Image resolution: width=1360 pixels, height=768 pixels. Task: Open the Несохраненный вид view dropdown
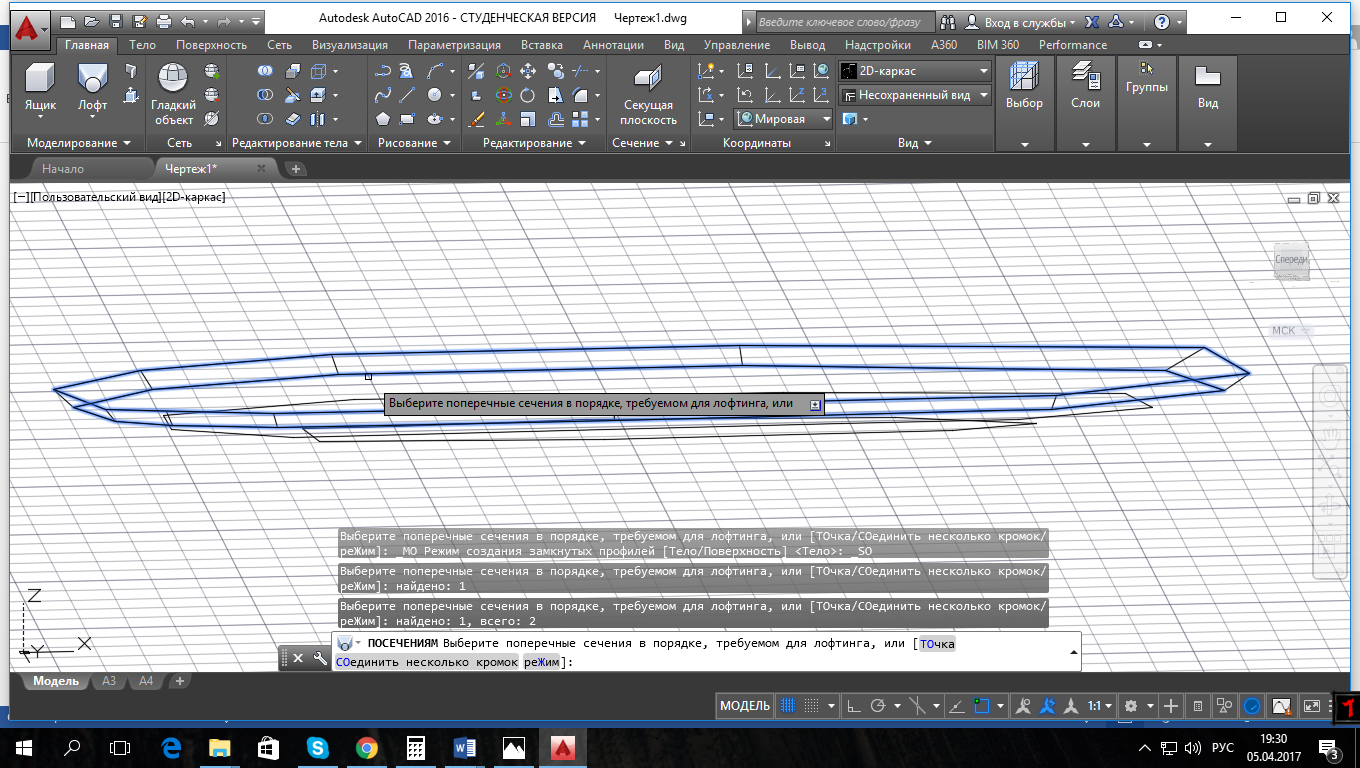[x=915, y=95]
